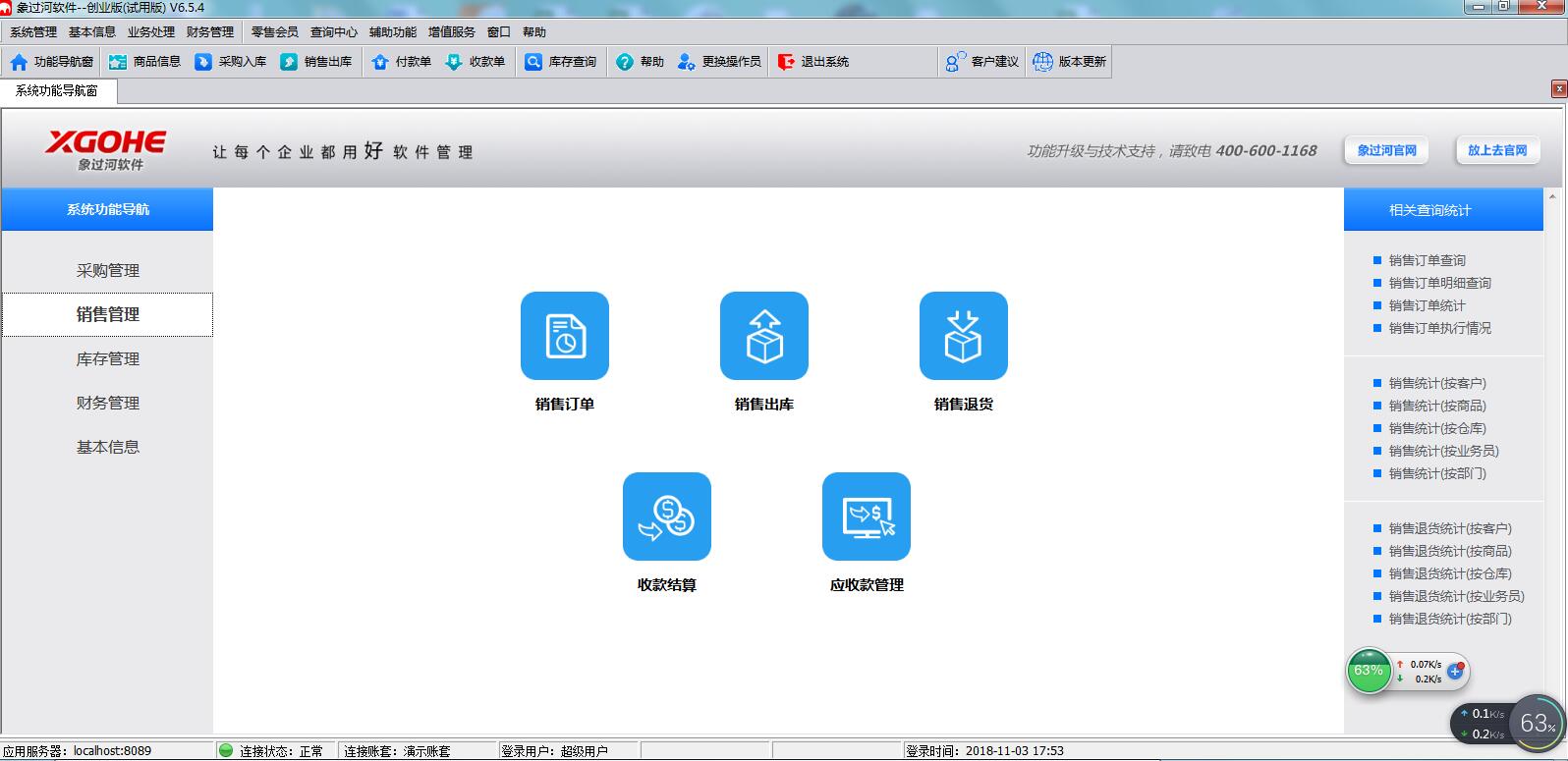
Task: Click the green connection status indicator
Action: pyautogui.click(x=226, y=751)
